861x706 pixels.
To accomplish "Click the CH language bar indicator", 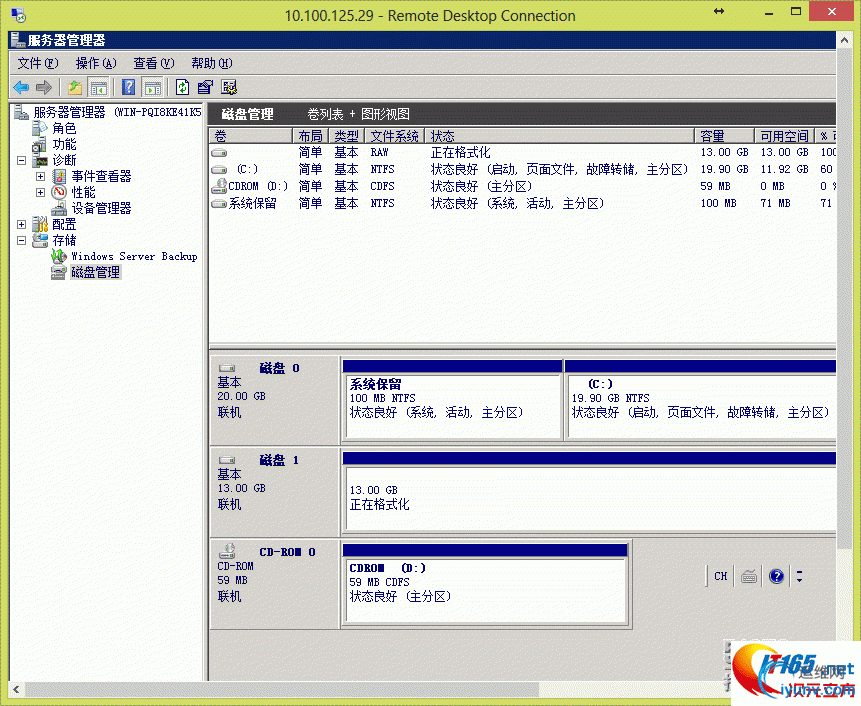I will [721, 576].
